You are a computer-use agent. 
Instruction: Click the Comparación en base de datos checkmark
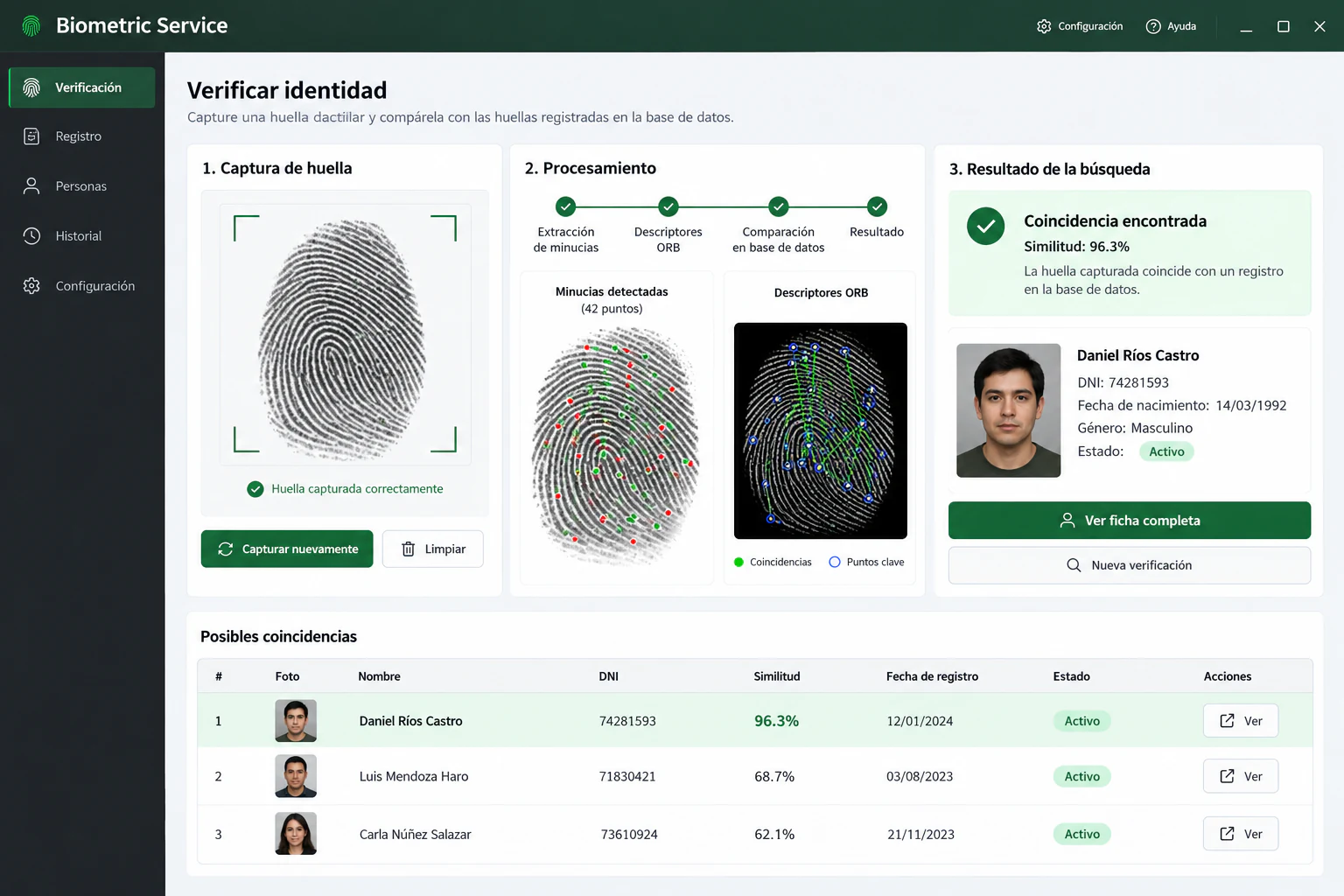pyautogui.click(x=779, y=206)
